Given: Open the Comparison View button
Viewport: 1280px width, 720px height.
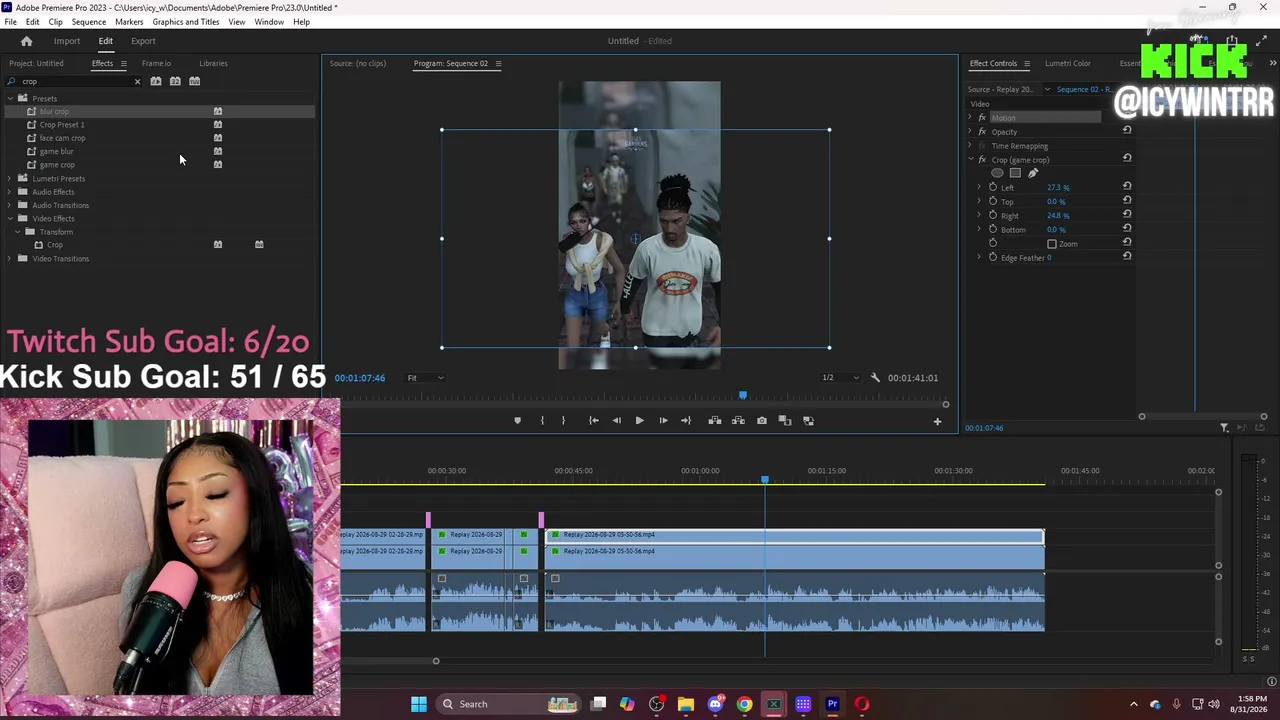Looking at the screenshot, I should coord(785,421).
